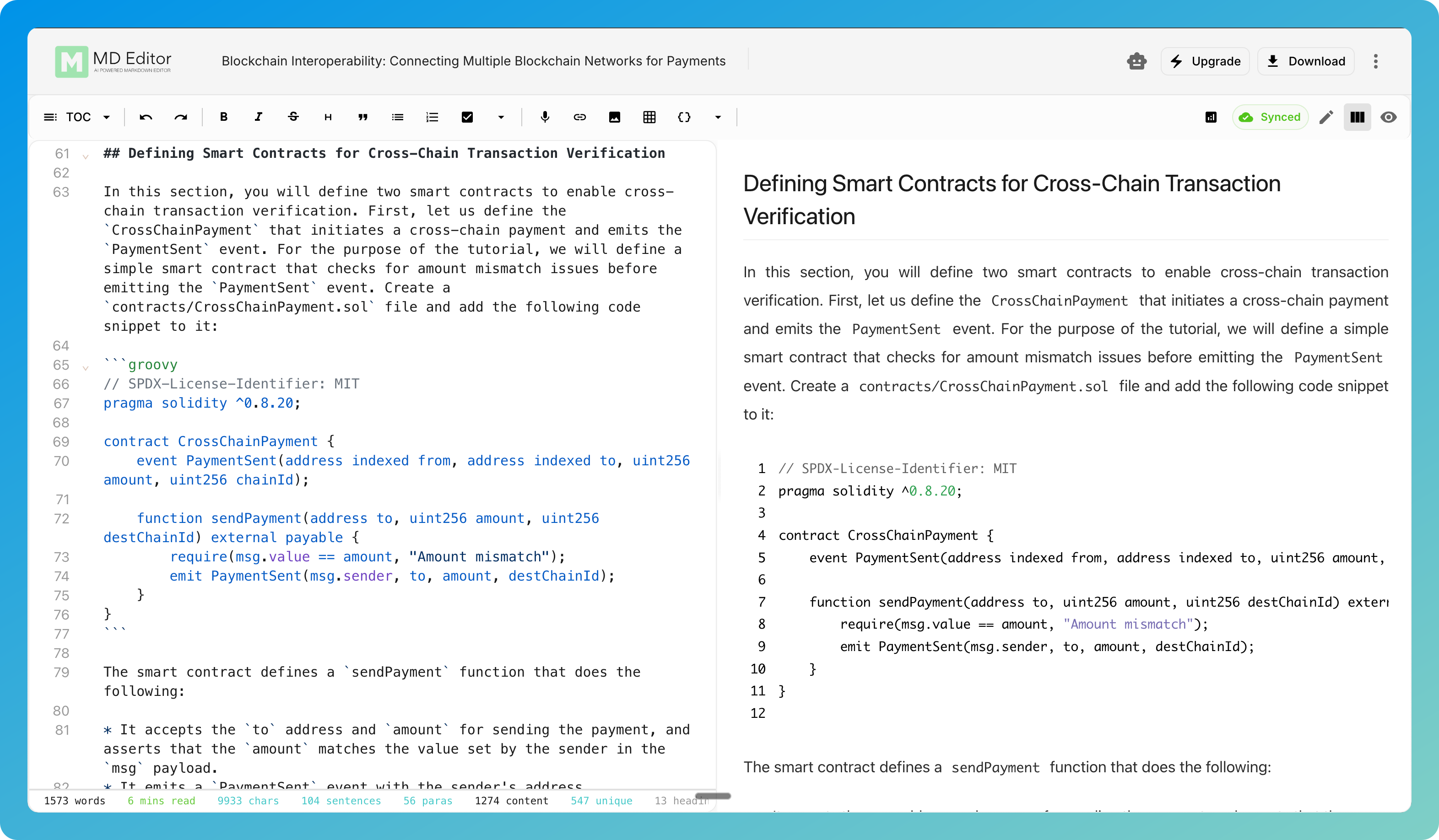Click the preview heading 'Defining Smart Contracts'
Image resolution: width=1439 pixels, height=840 pixels.
pos(1012,200)
